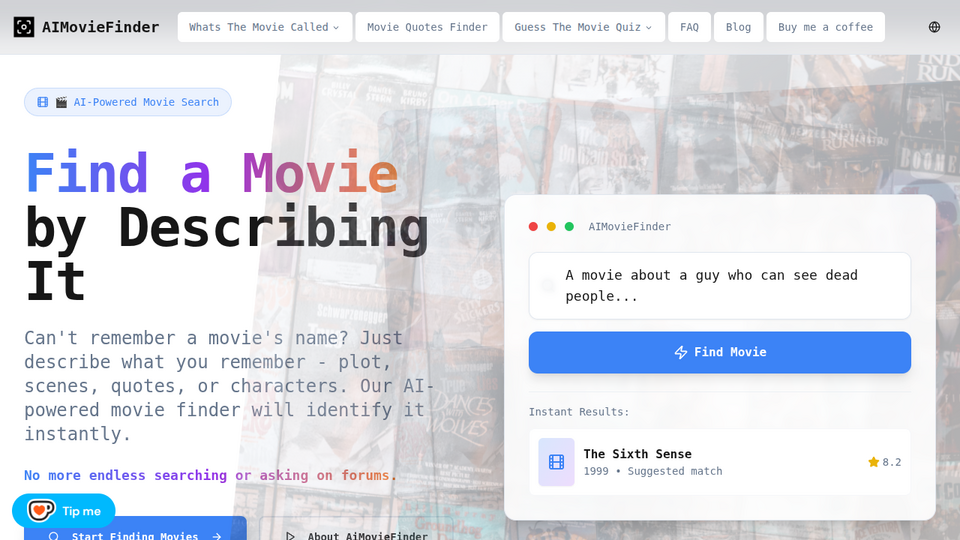Image resolution: width=960 pixels, height=540 pixels.
Task: Open Buy me a coffee link
Action: coord(825,27)
